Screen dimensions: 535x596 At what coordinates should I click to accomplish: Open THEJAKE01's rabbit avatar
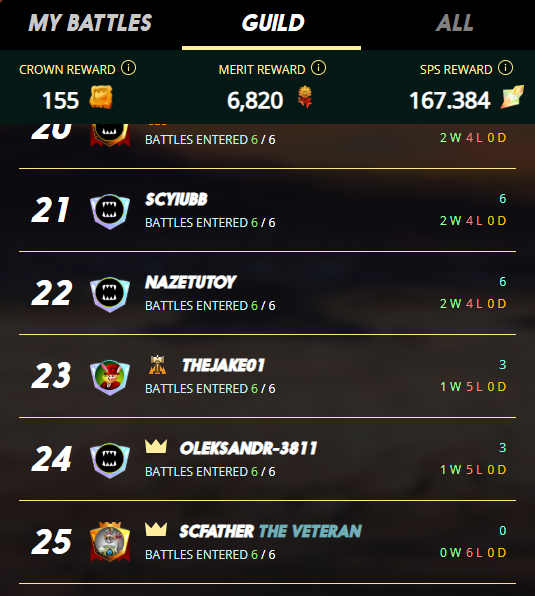click(110, 377)
